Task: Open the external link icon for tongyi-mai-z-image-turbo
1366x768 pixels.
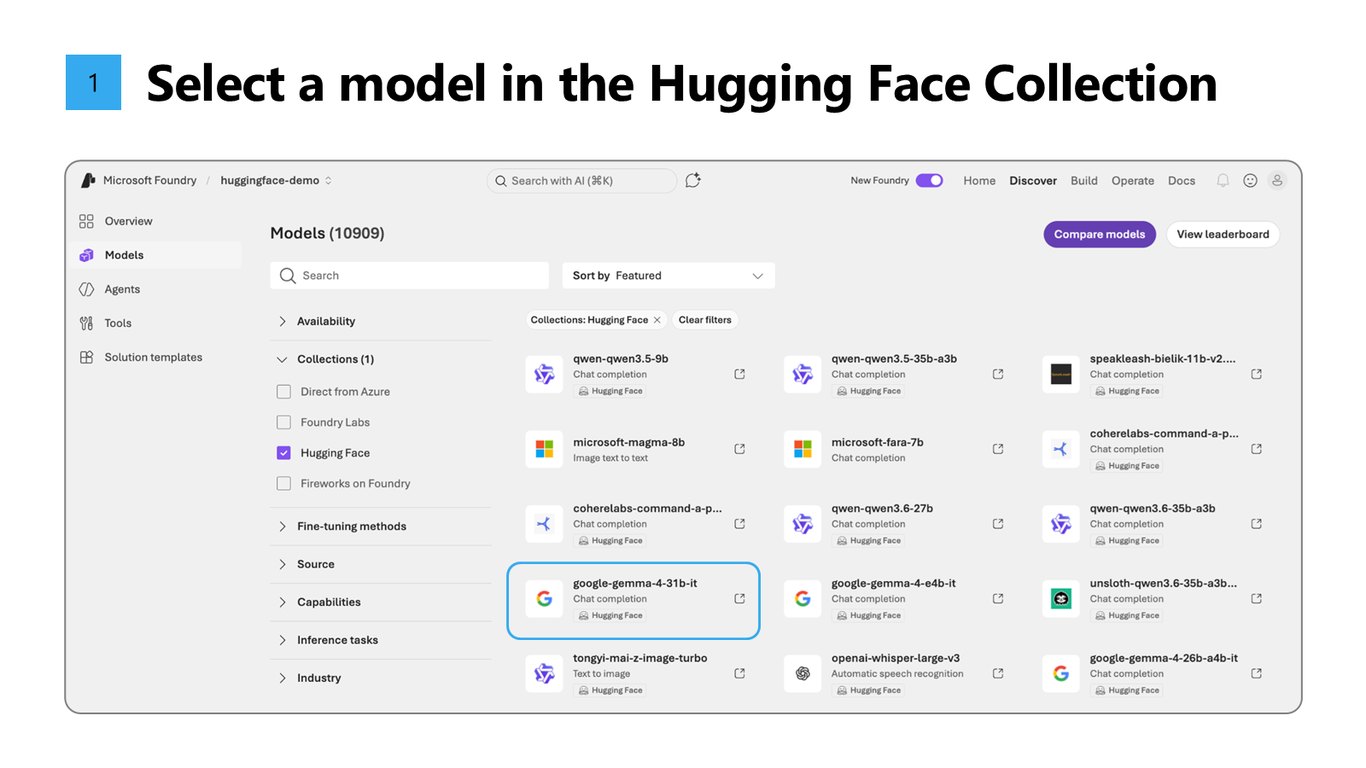Action: tap(740, 674)
